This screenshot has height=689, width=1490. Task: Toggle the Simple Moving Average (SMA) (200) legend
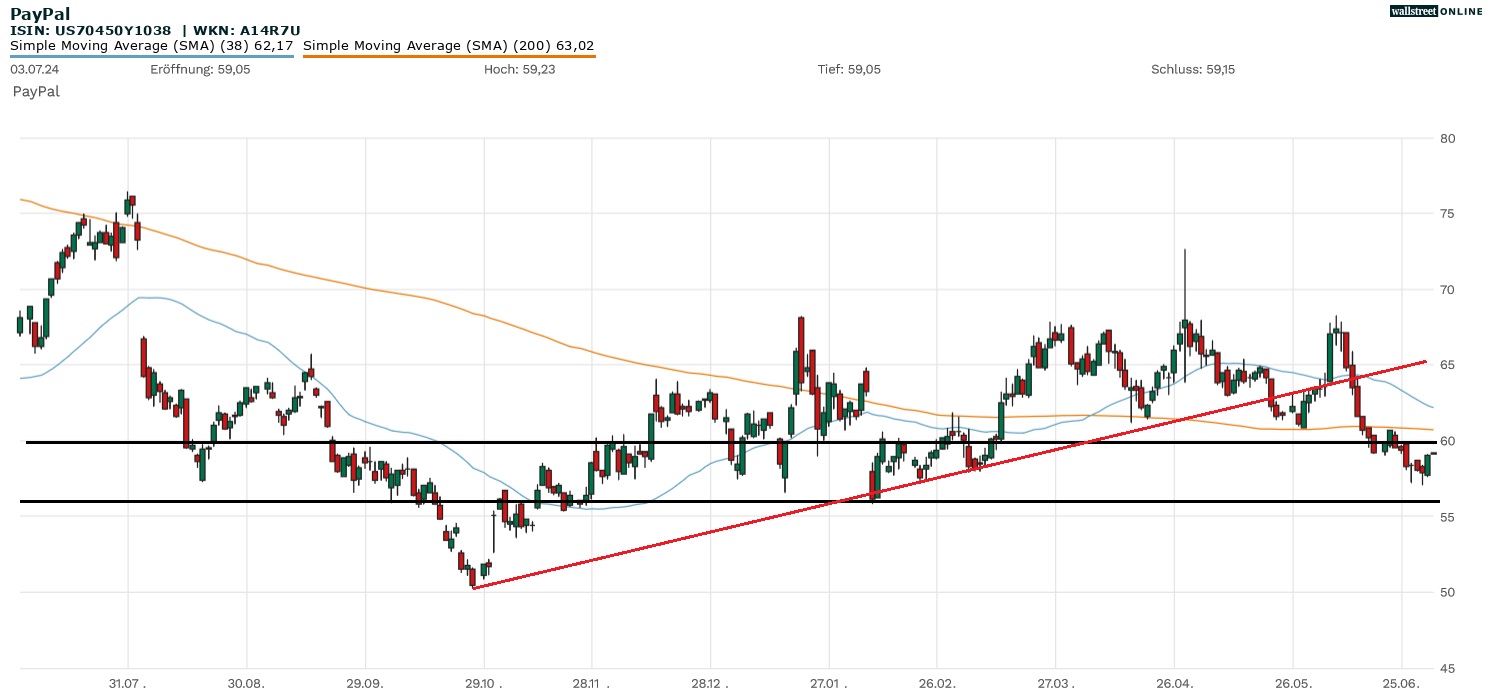[x=448, y=45]
